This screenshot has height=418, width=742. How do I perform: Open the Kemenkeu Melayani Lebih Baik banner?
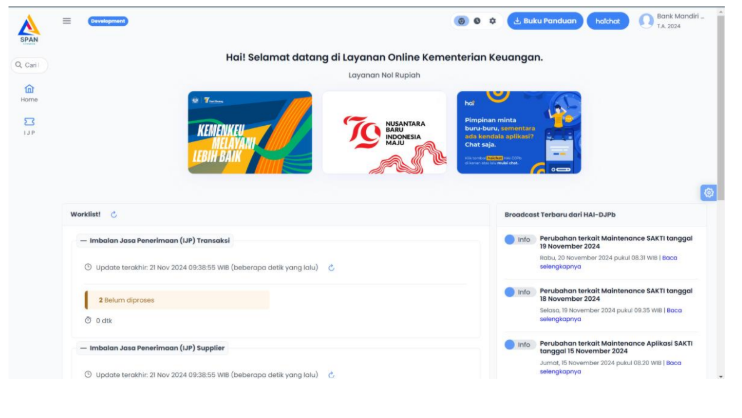(249, 132)
